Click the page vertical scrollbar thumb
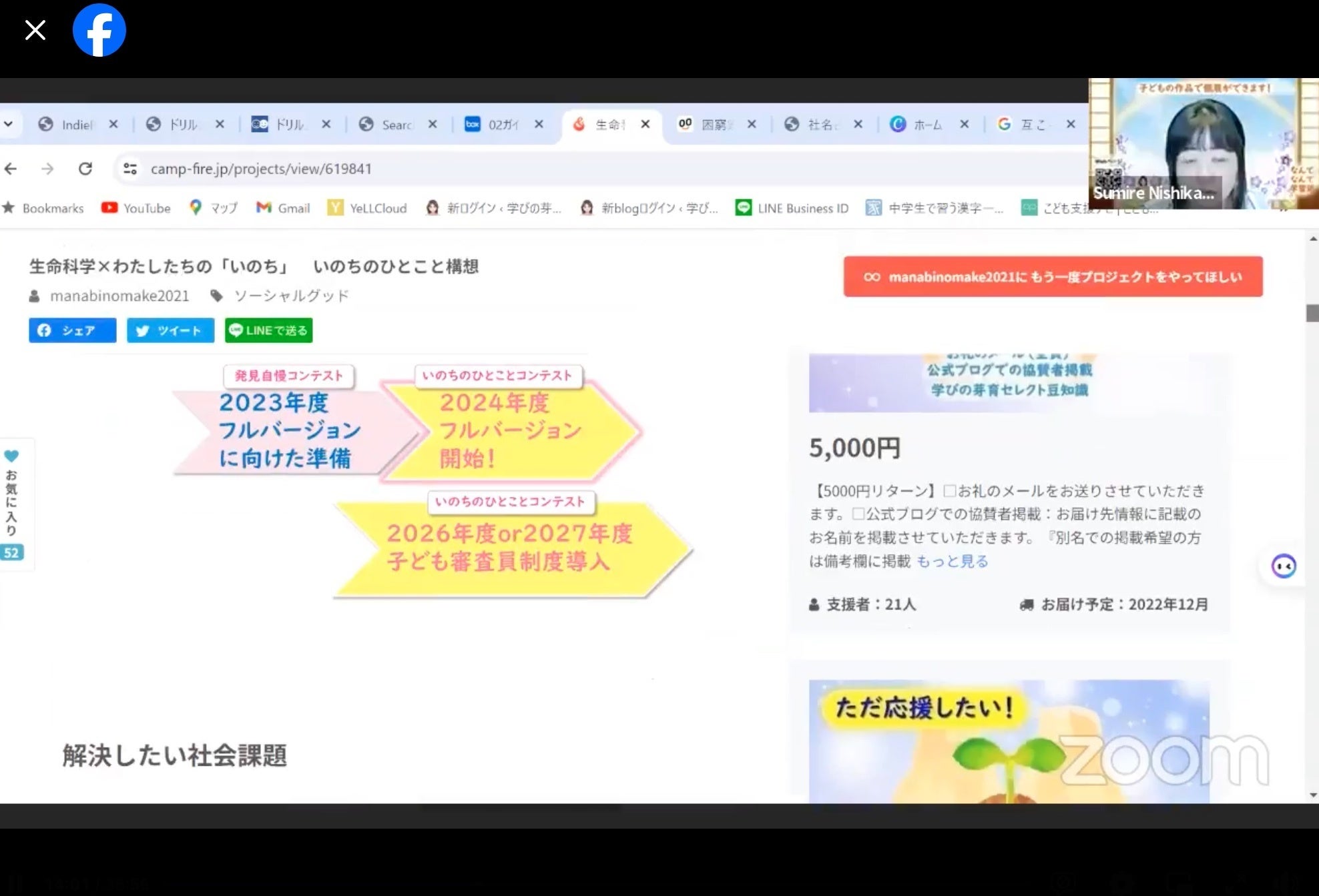Viewport: 1319px width, 896px height. (1312, 313)
